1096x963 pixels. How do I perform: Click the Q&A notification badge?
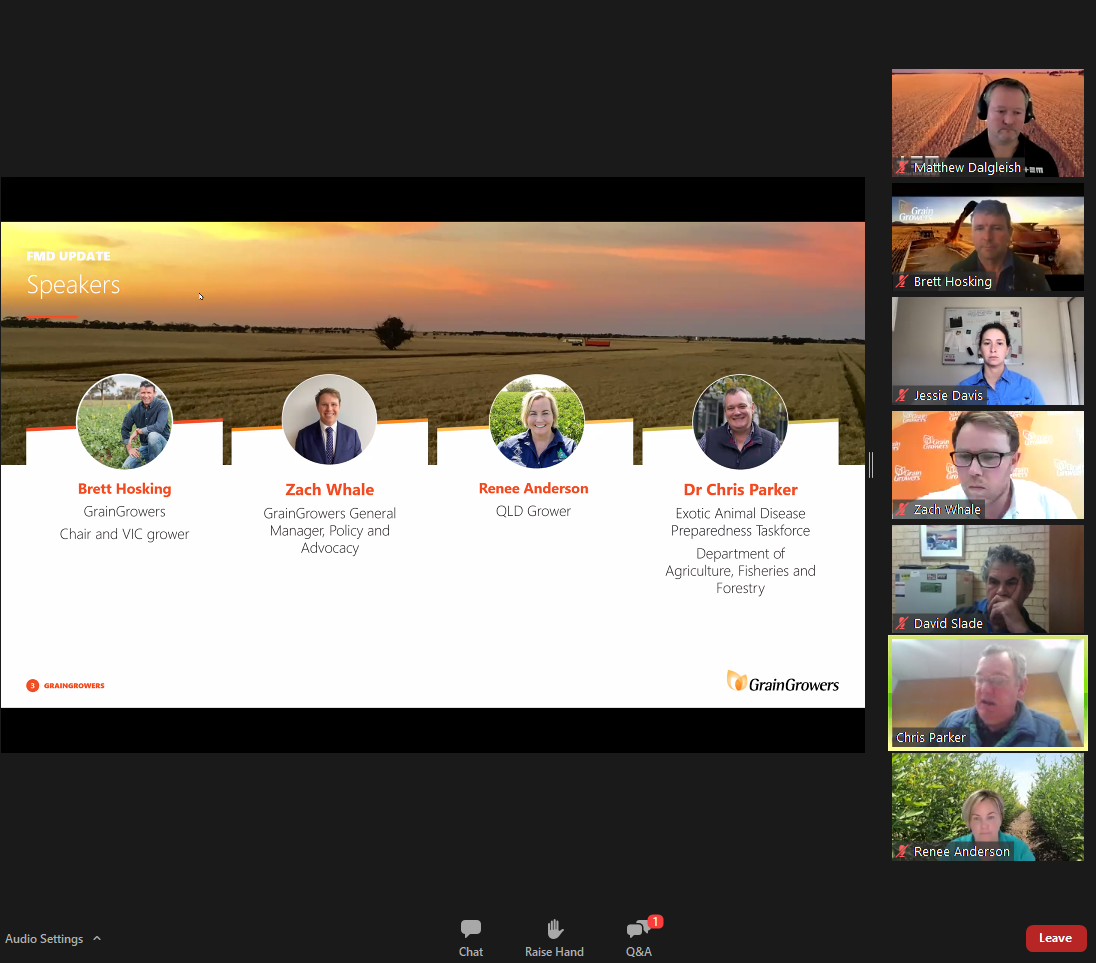(655, 922)
